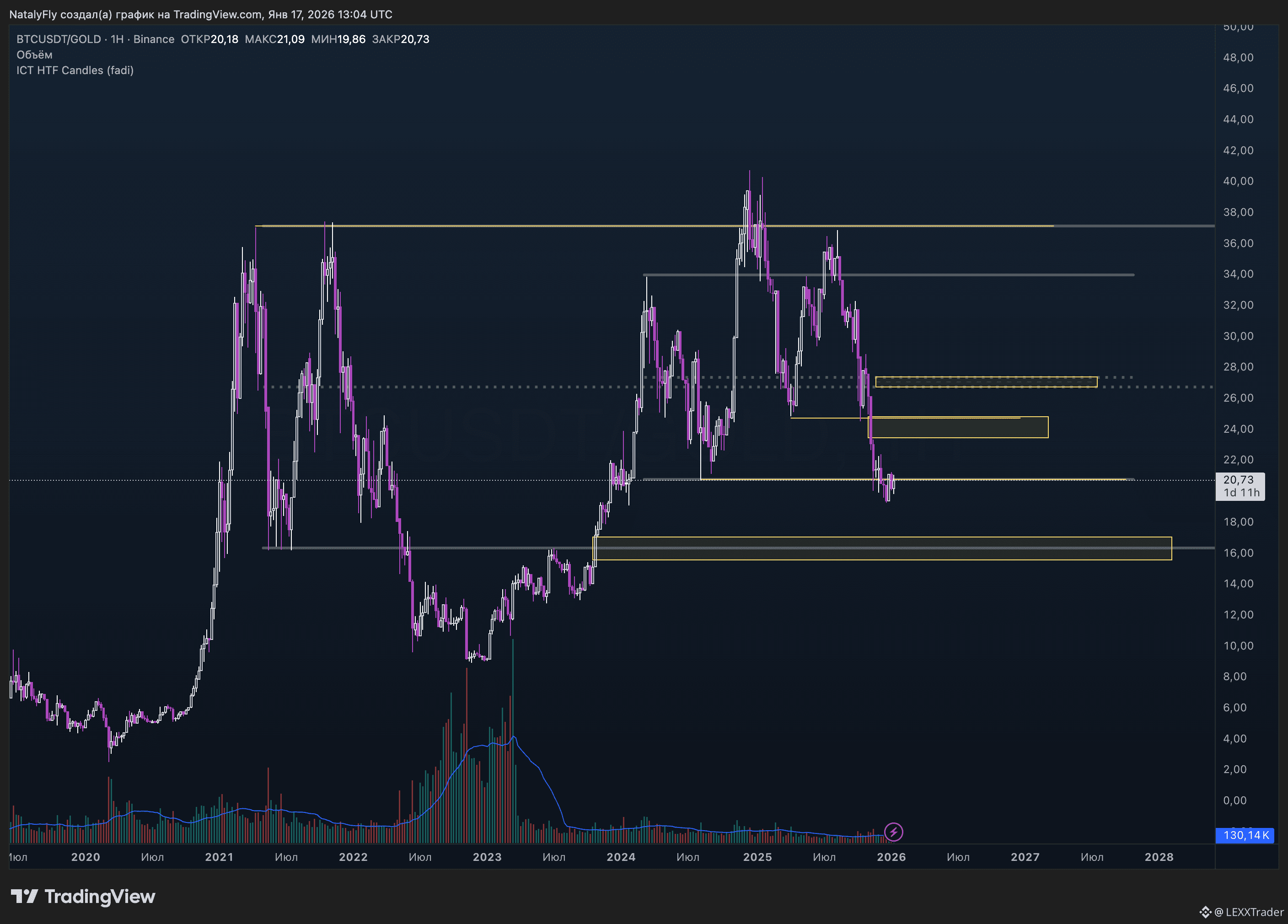
Task: Click the 18,00 price axis label
Action: pyautogui.click(x=1238, y=522)
